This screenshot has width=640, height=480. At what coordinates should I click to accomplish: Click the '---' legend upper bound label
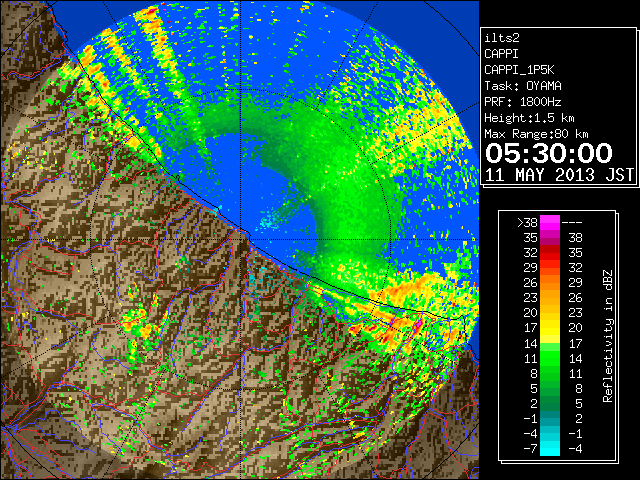point(572,223)
